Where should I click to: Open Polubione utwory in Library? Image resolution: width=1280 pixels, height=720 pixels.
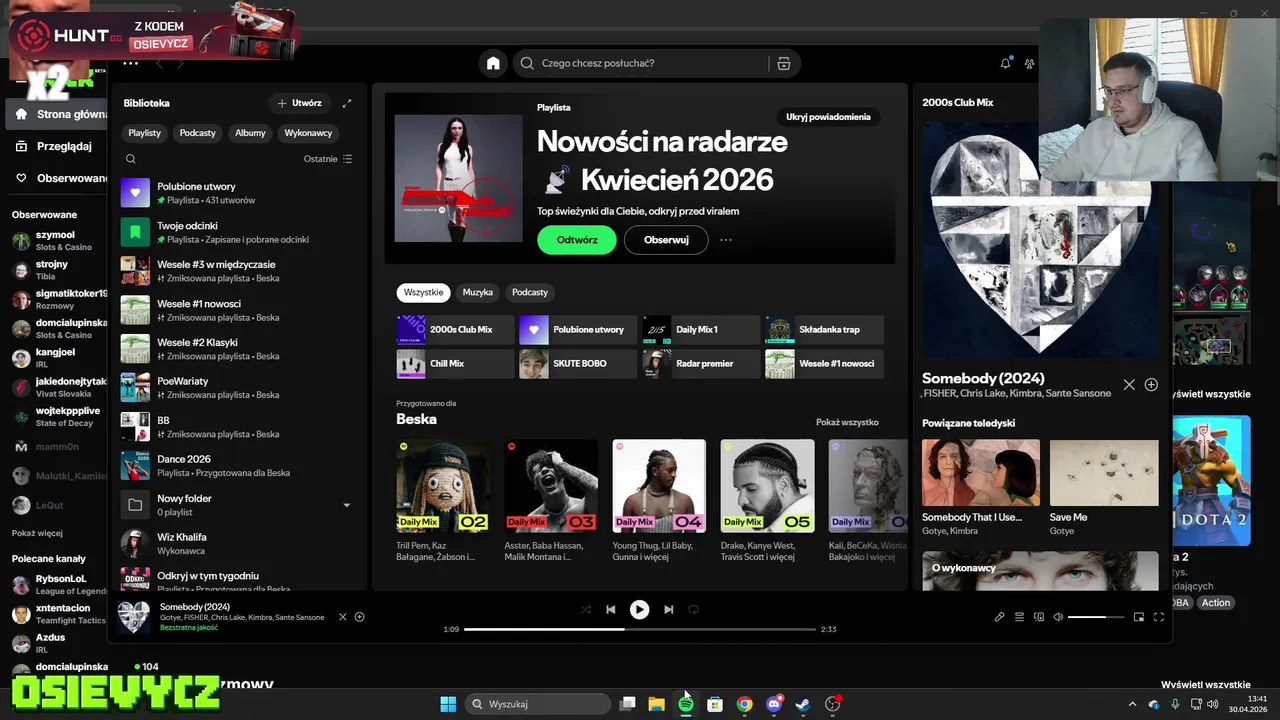(236, 193)
